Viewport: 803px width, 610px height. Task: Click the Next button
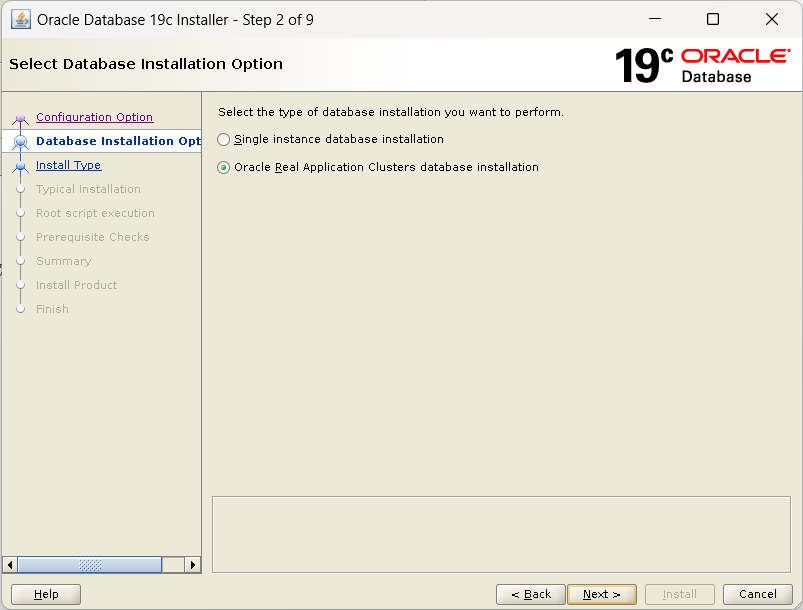tap(602, 594)
